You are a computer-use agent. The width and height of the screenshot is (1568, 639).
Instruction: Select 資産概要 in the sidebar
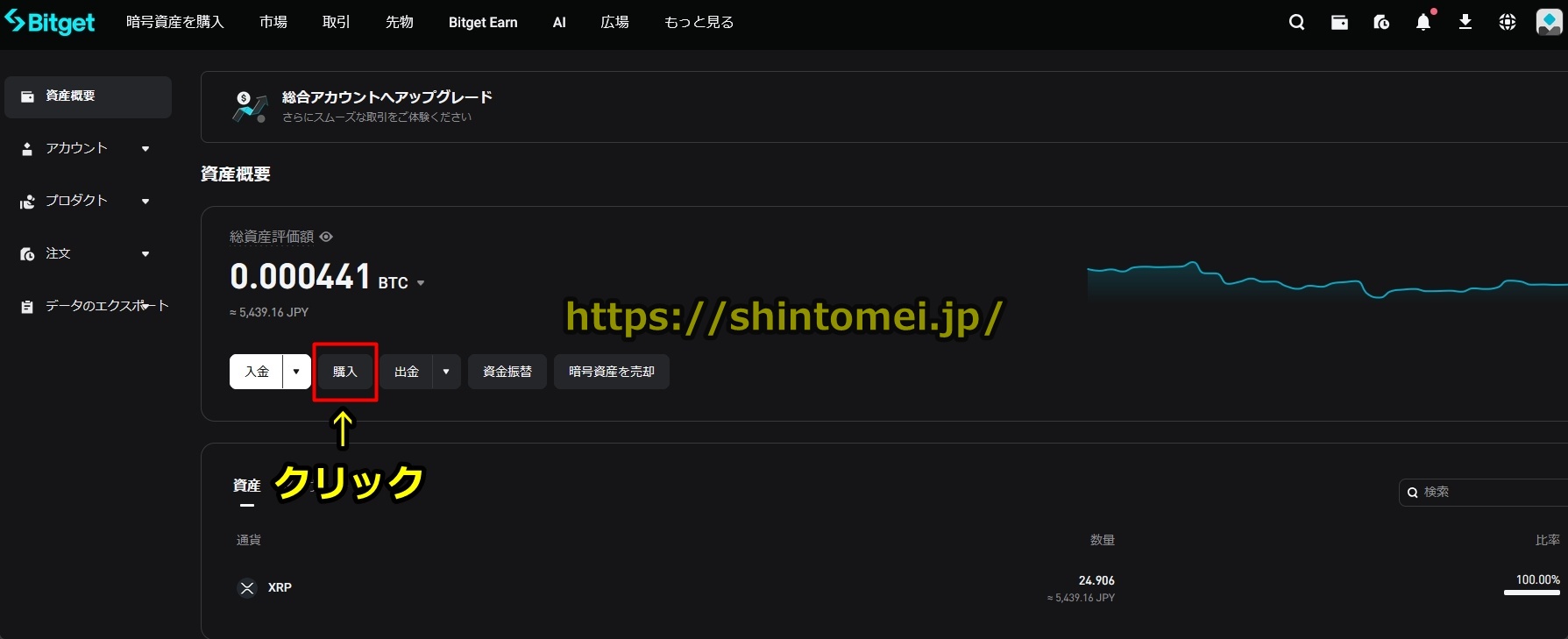(x=88, y=96)
